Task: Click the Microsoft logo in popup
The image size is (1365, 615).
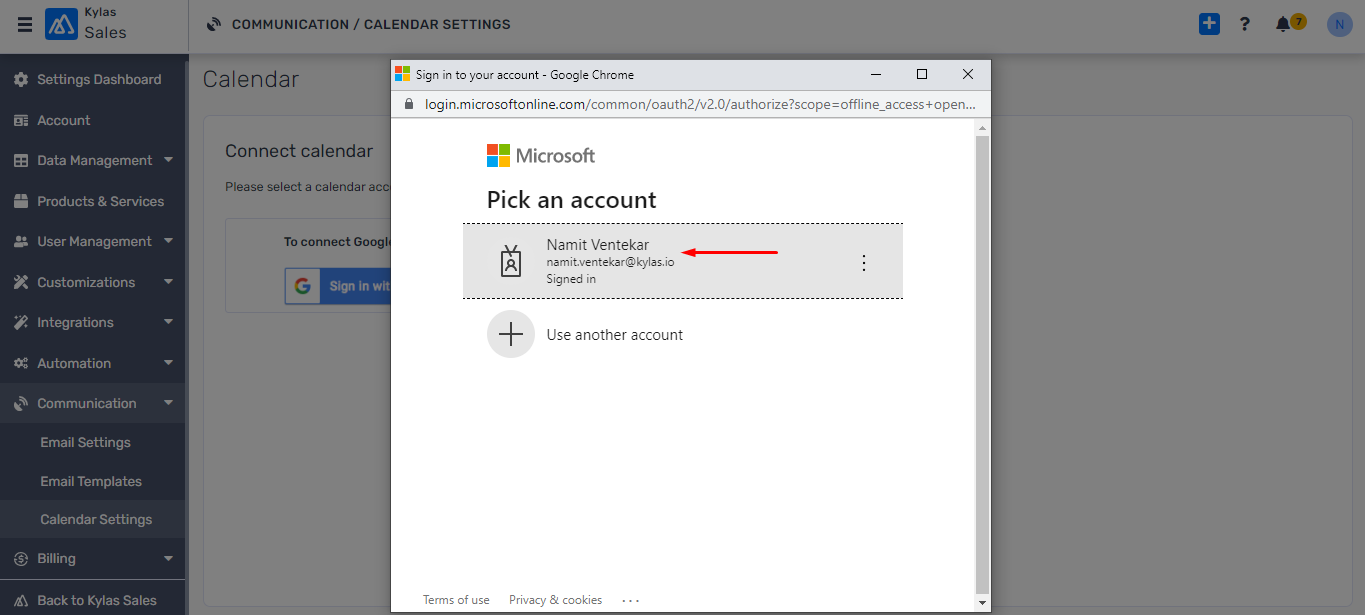Action: 498,155
